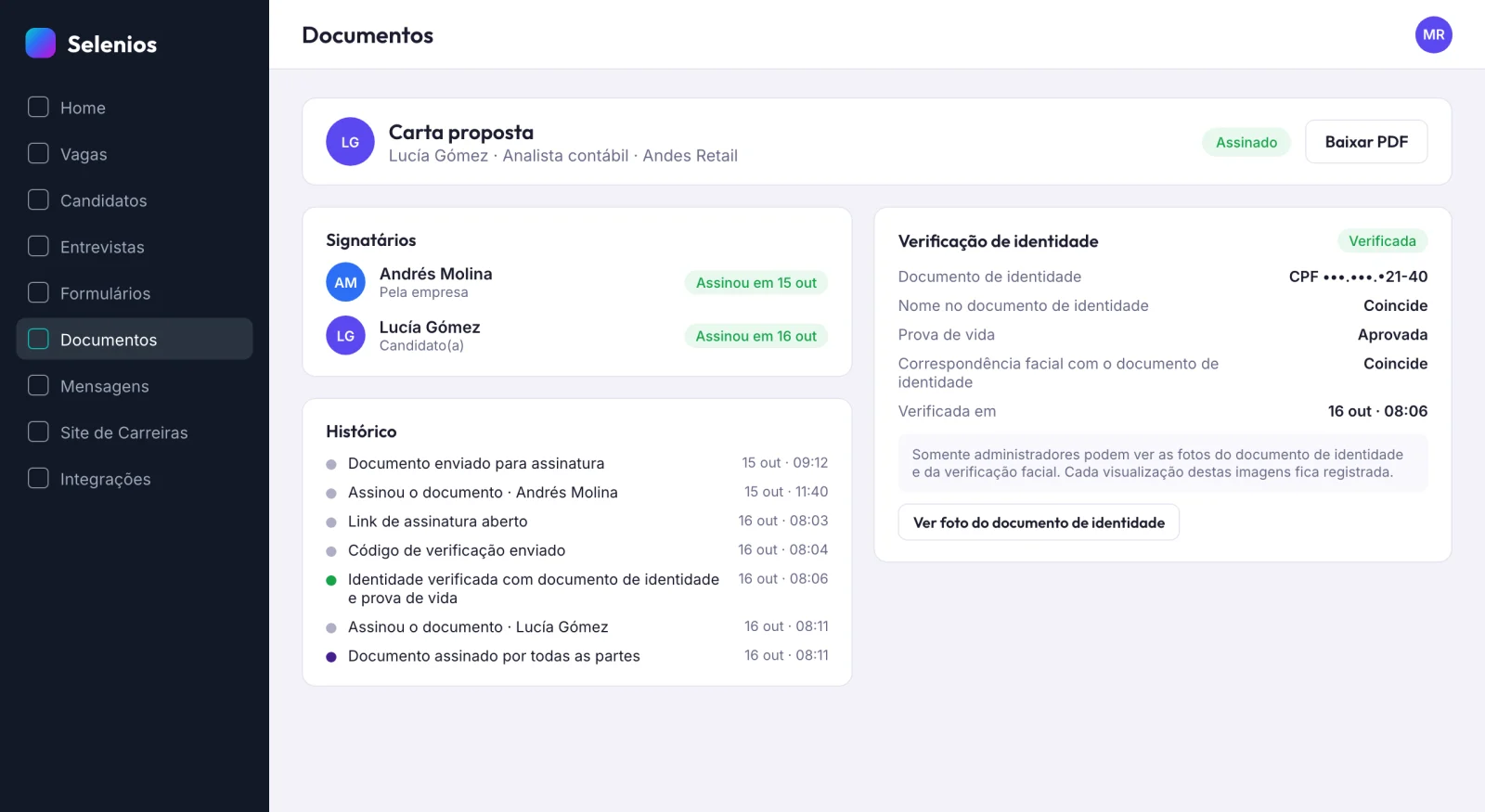Click the Formulários sidebar icon
This screenshot has height=812, width=1485.
click(x=38, y=292)
